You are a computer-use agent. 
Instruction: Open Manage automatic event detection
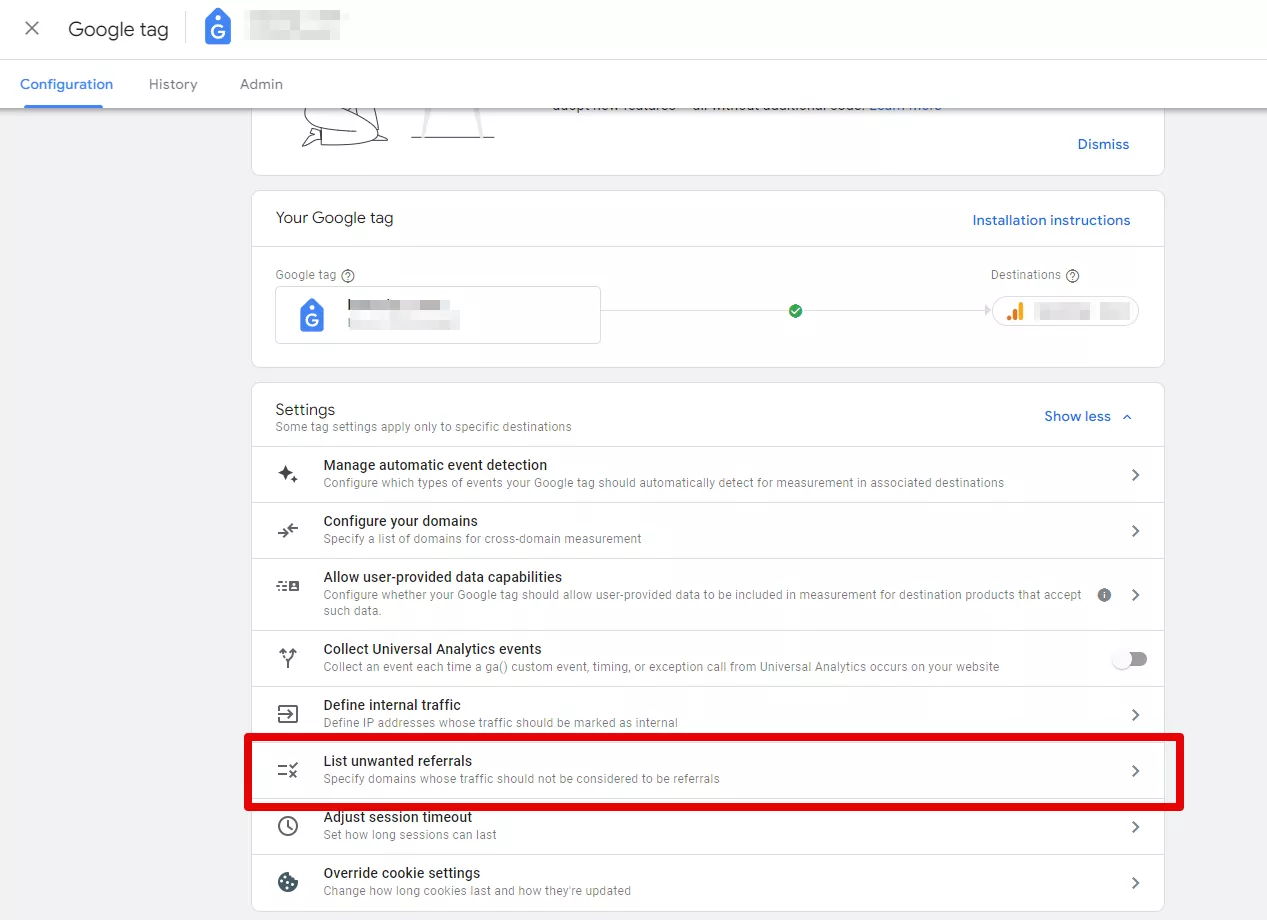point(708,474)
